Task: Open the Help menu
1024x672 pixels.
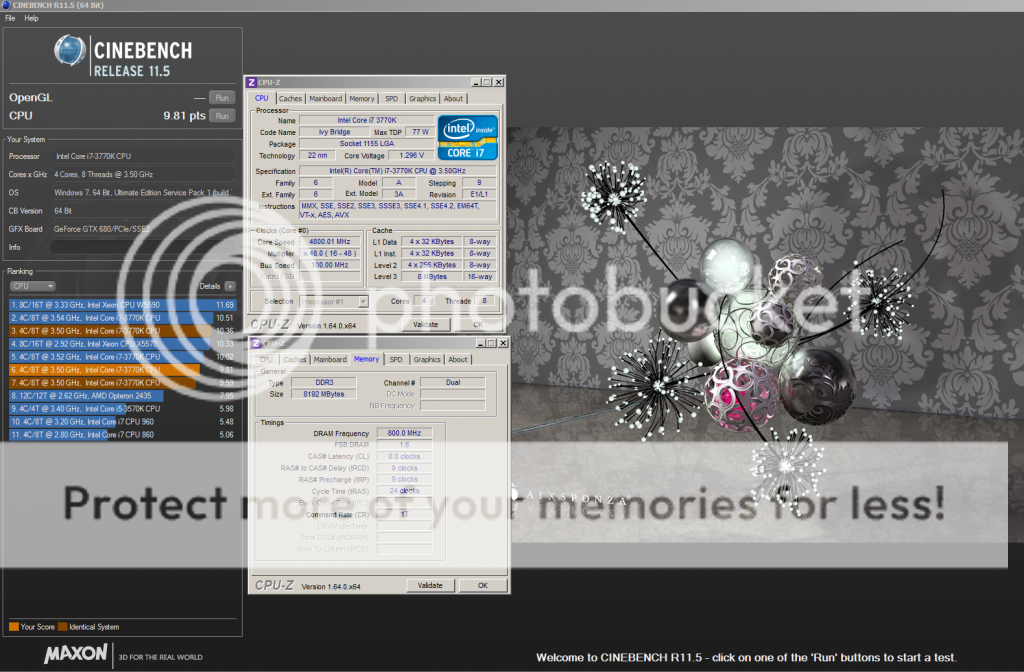Action: (31, 18)
